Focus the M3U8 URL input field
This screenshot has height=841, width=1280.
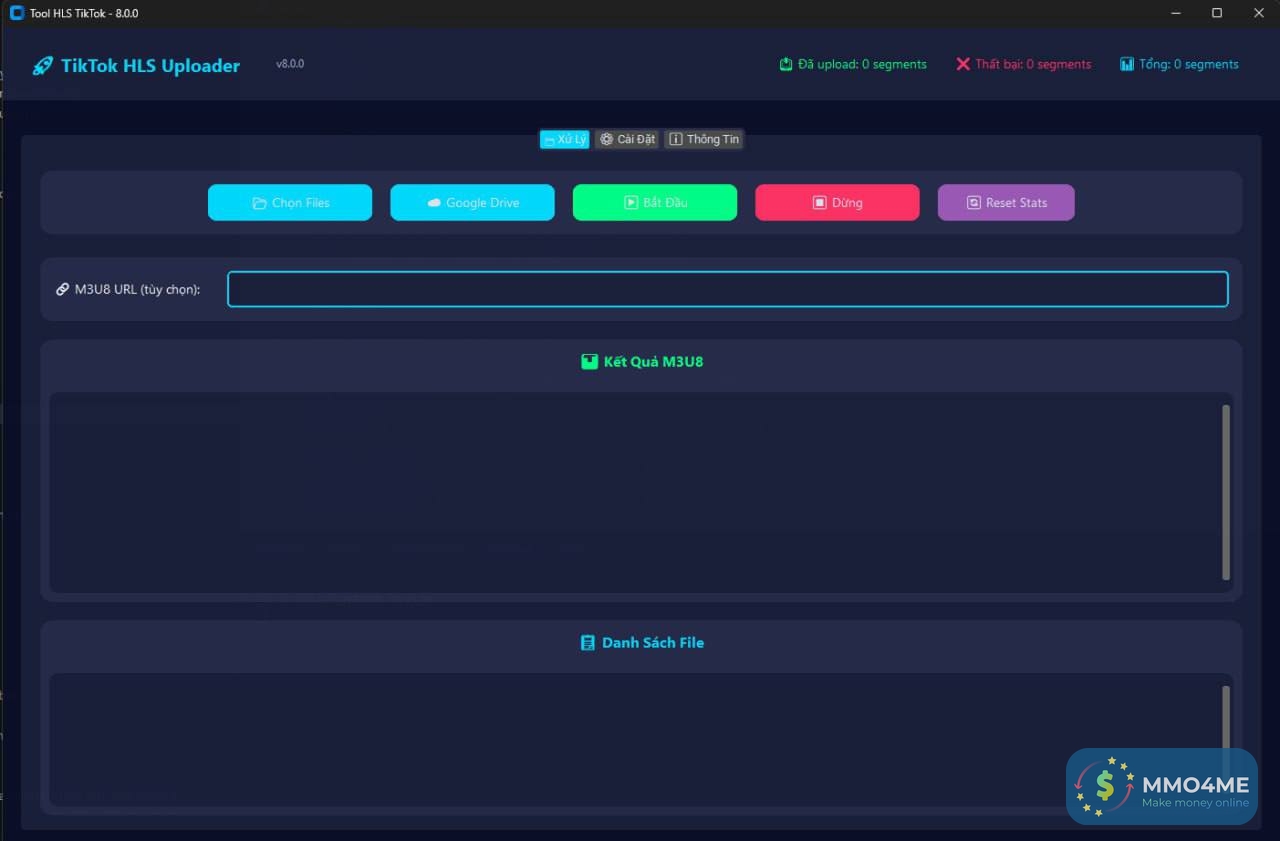point(728,289)
